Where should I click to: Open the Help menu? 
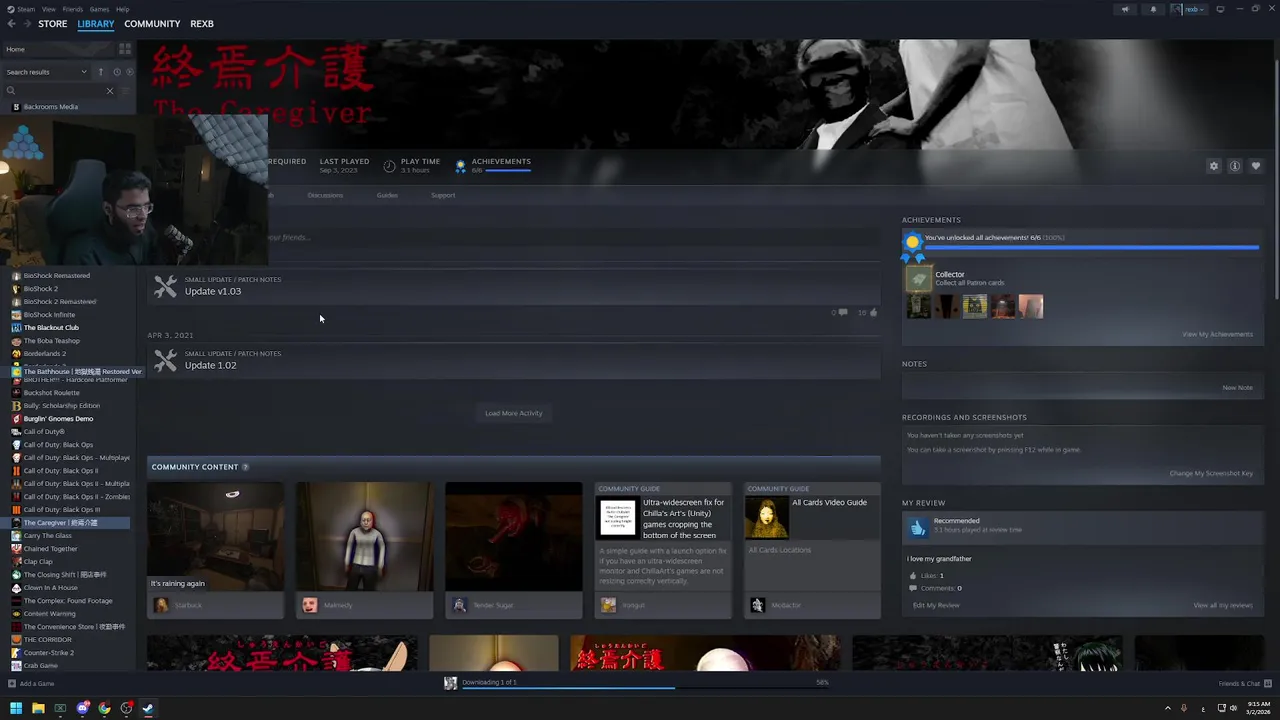coord(122,9)
